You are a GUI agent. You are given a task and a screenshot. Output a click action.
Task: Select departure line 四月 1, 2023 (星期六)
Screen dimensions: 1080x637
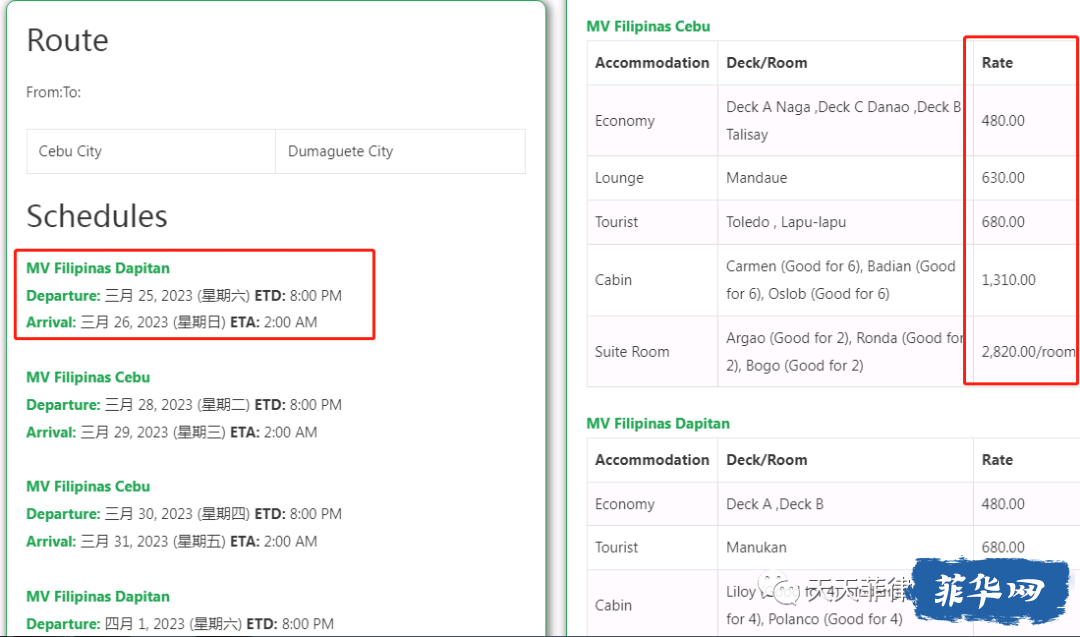[x=180, y=624]
